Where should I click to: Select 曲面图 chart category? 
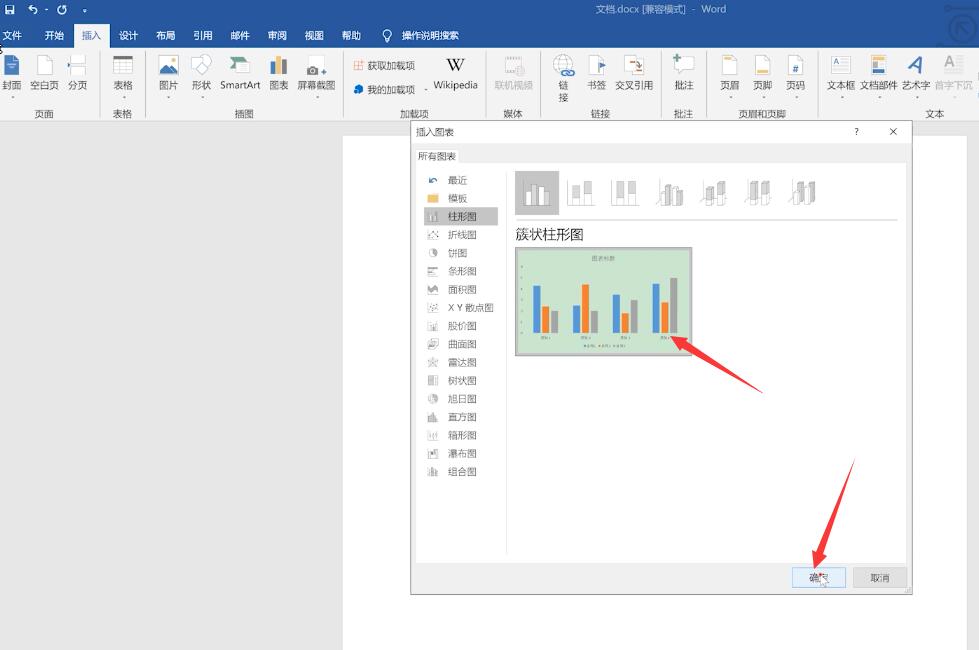461,343
